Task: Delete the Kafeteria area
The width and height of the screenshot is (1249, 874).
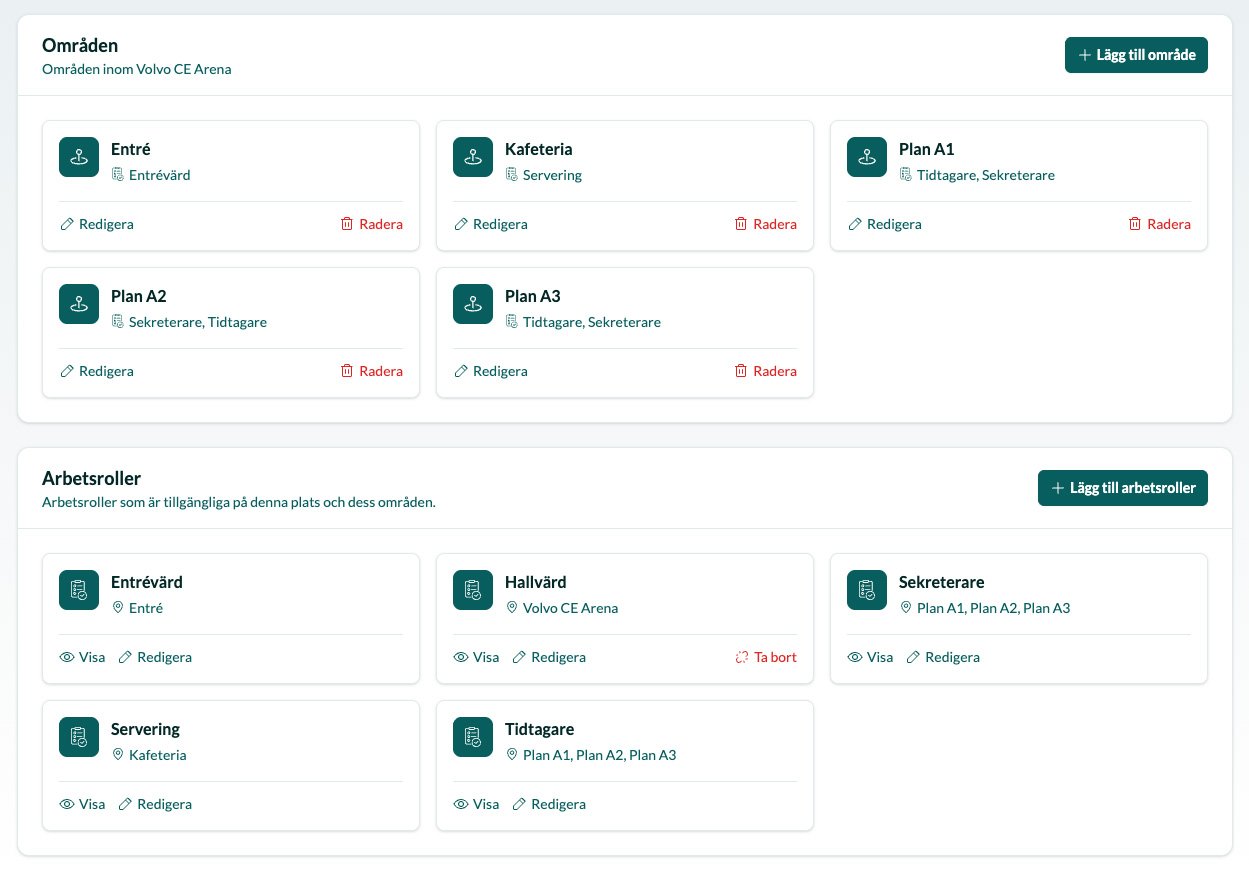Action: pos(765,224)
